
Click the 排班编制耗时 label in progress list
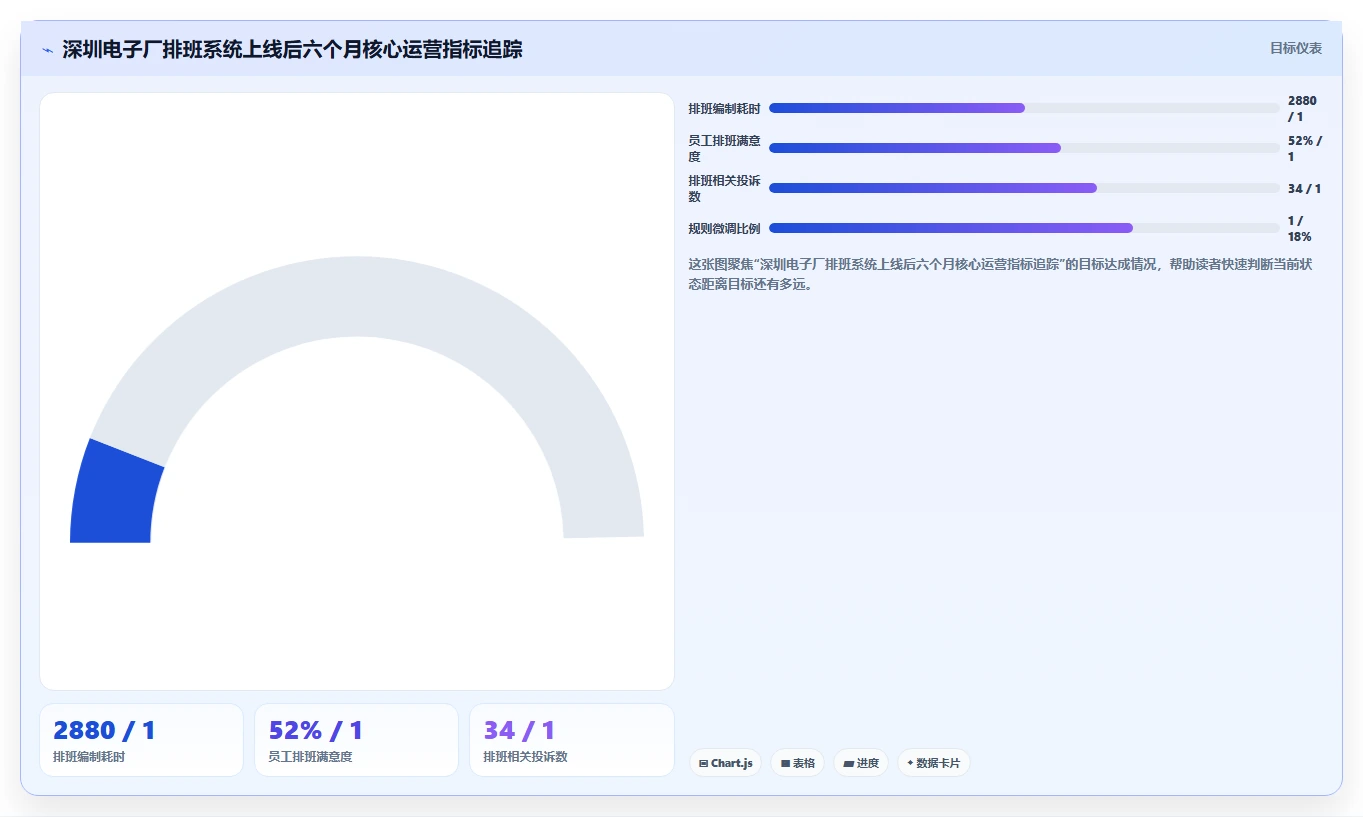point(724,109)
